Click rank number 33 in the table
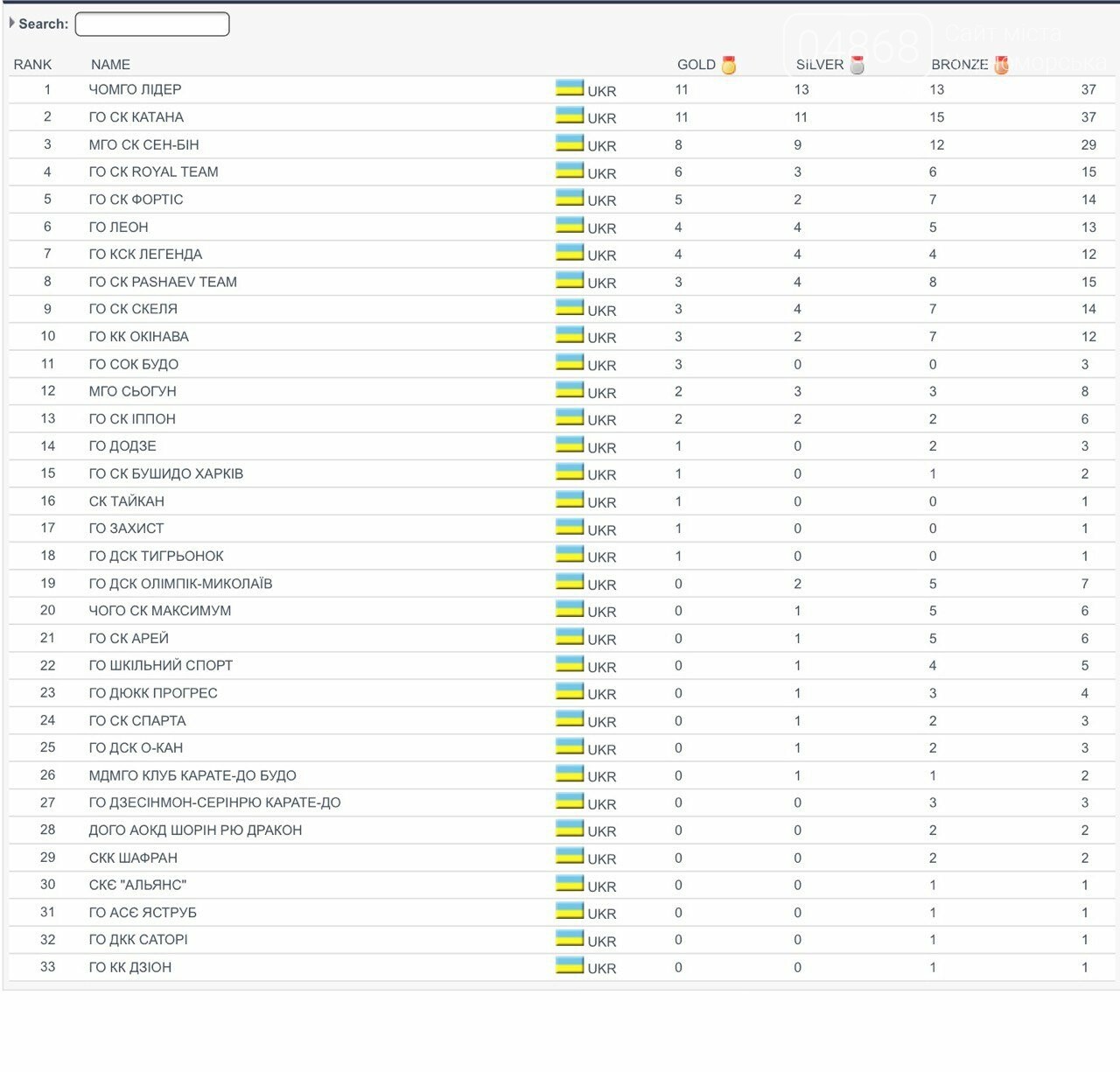The width and height of the screenshot is (1120, 1072). pyautogui.click(x=47, y=967)
